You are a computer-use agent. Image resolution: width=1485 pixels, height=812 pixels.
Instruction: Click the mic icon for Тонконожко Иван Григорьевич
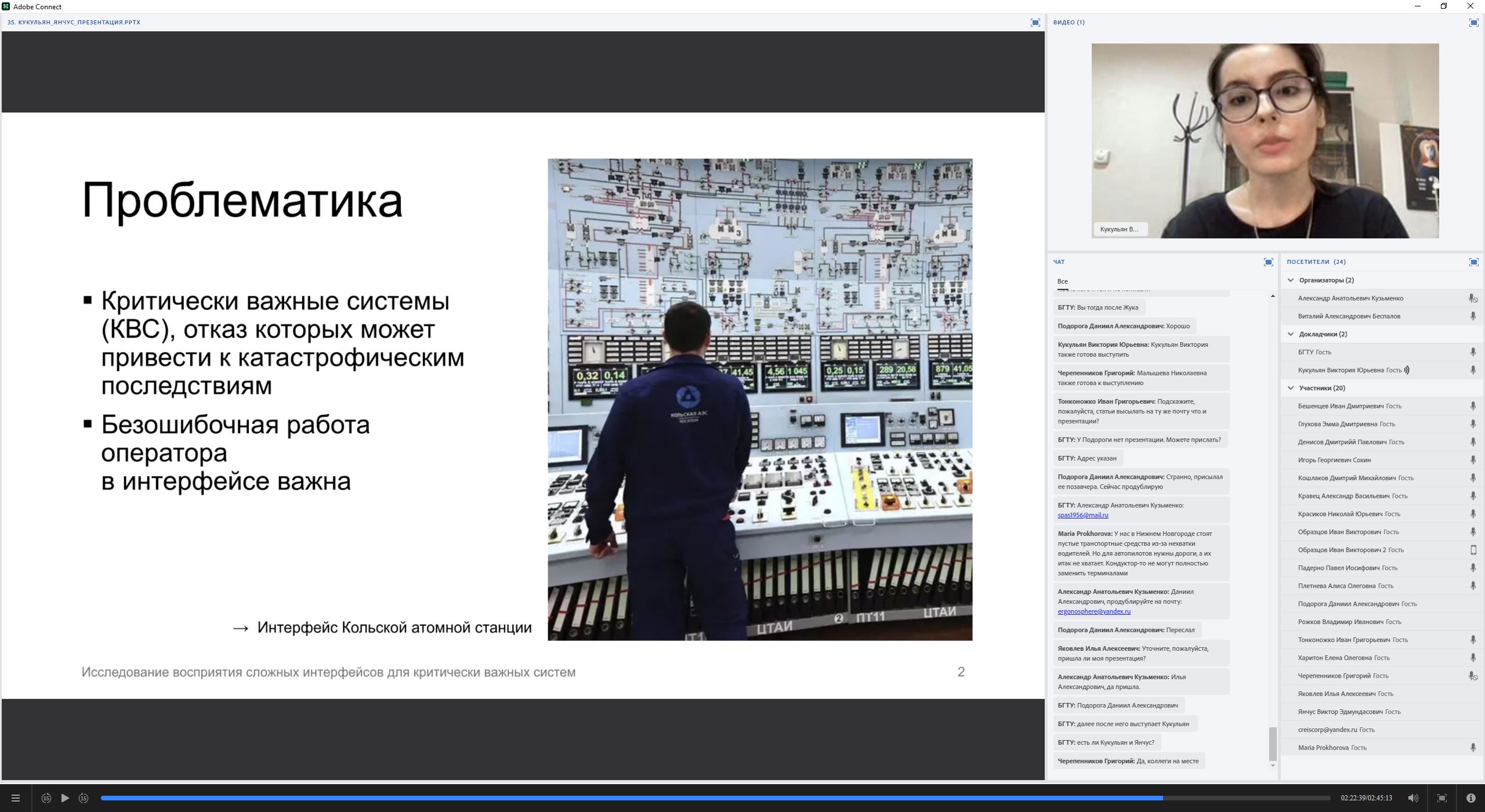point(1473,640)
